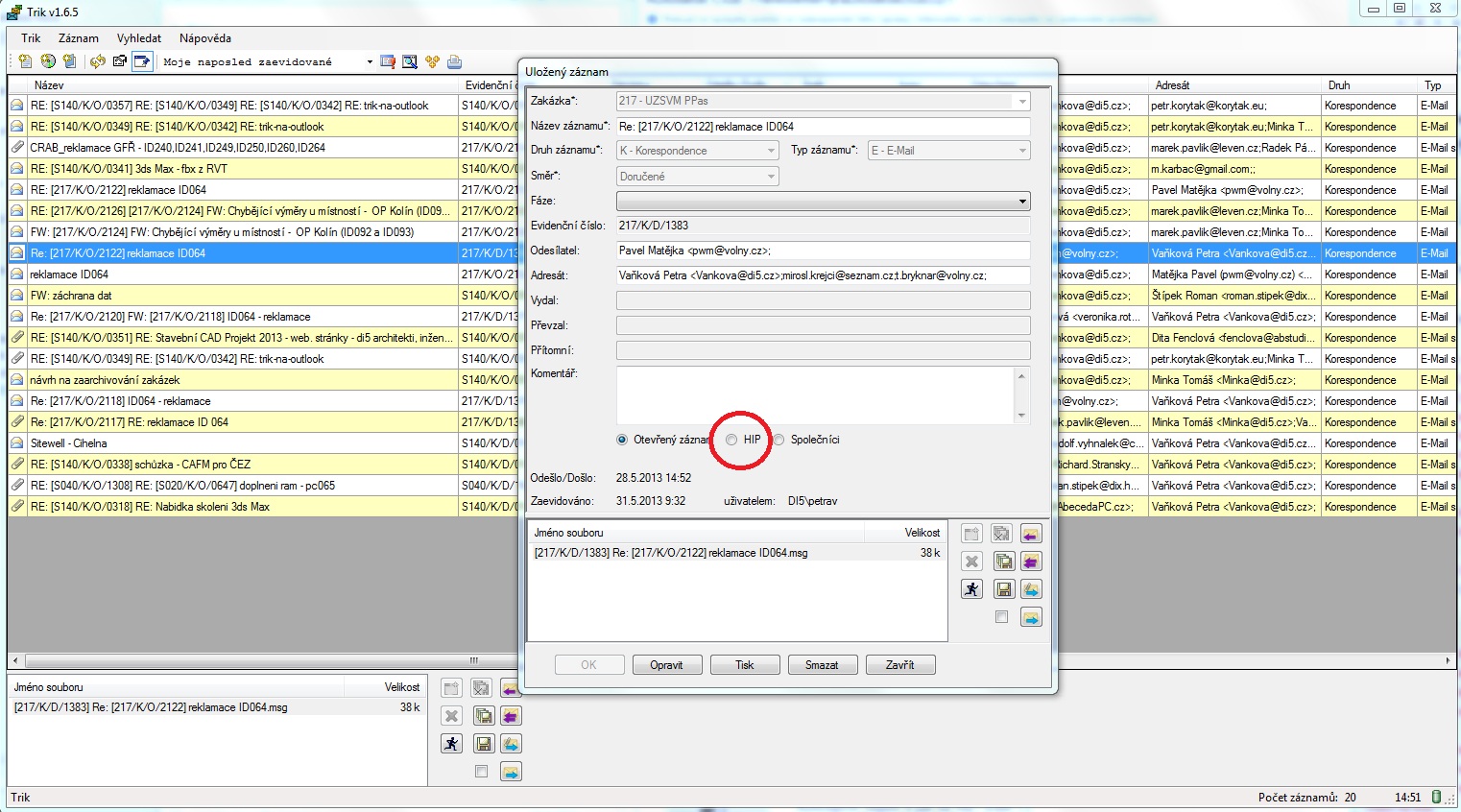Click the gray X delete icon in dialog
This screenshot has width=1461, height=812.
pos(971,561)
